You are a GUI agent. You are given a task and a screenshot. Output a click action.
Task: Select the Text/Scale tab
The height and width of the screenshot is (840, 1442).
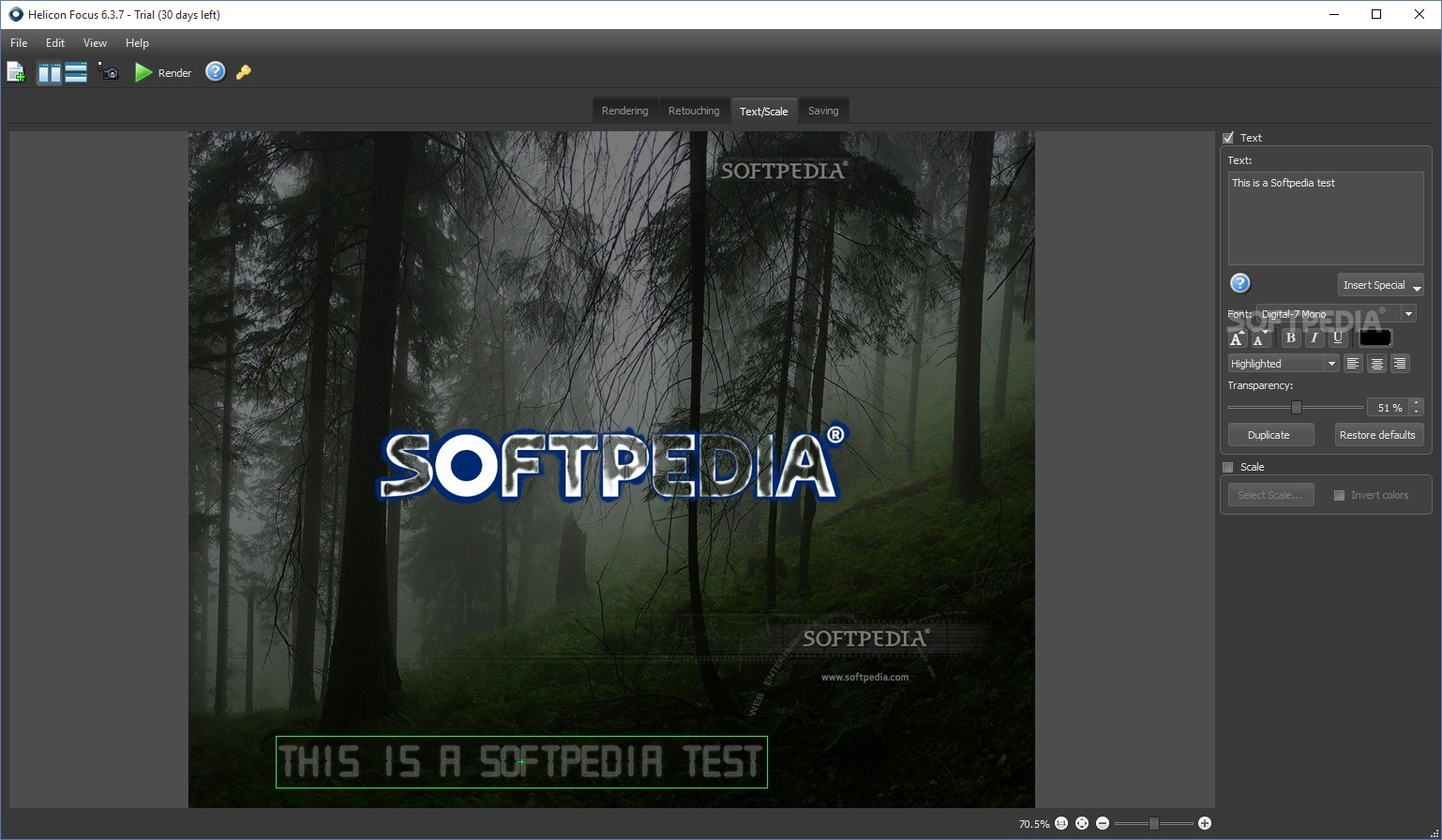click(x=763, y=111)
